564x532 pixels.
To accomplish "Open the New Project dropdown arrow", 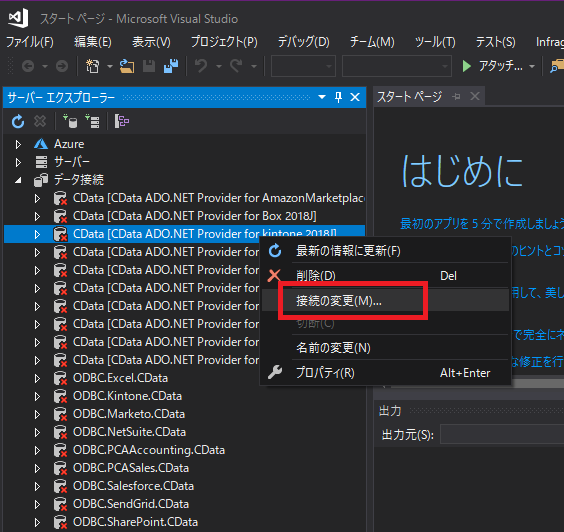I will [110, 67].
